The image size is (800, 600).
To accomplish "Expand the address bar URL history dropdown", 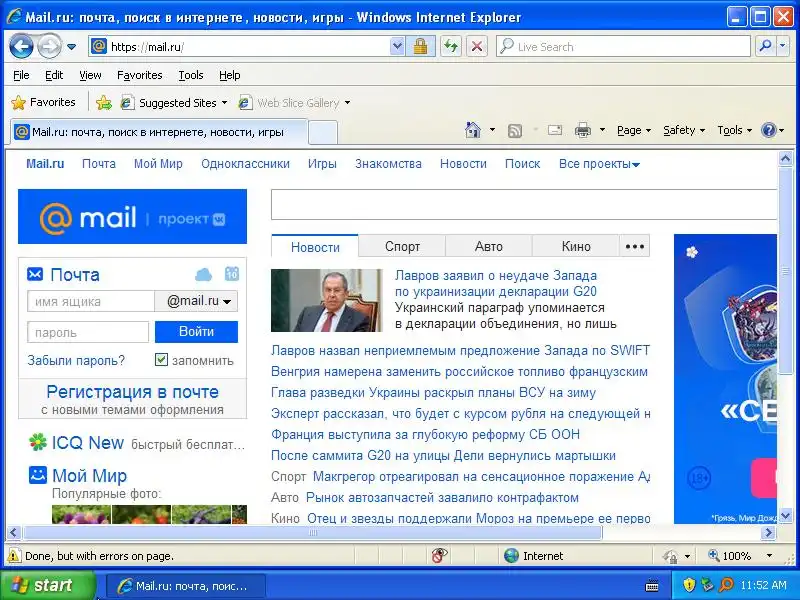I will (x=397, y=47).
